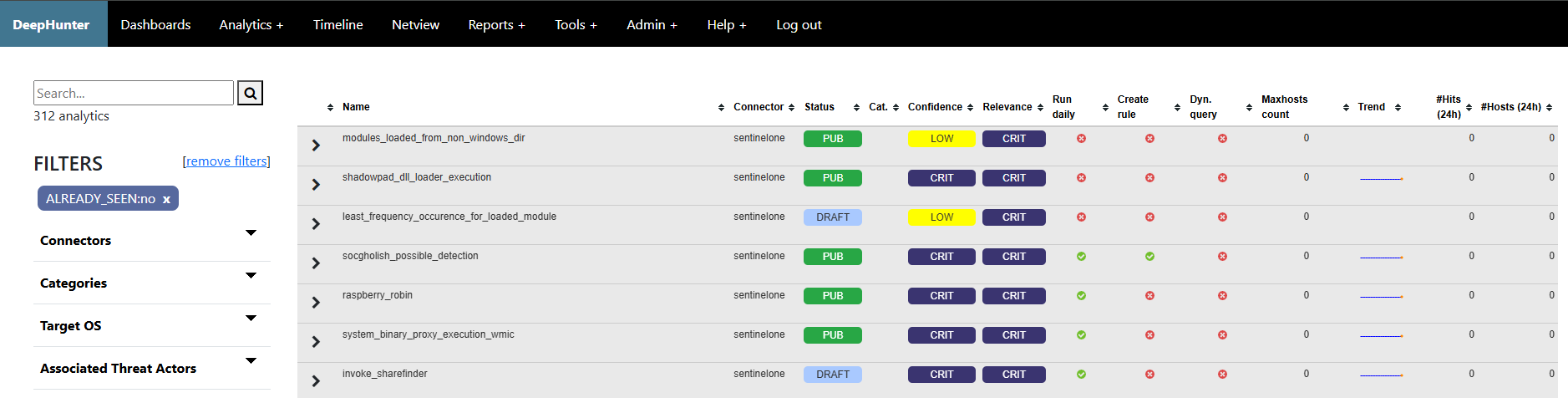Open the Reports menu
Screen dimensions: 1568x398
point(497,24)
